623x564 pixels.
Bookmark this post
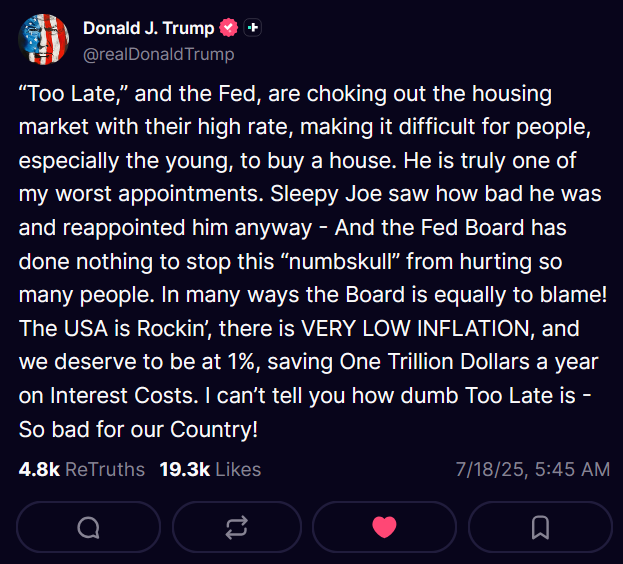(x=539, y=527)
